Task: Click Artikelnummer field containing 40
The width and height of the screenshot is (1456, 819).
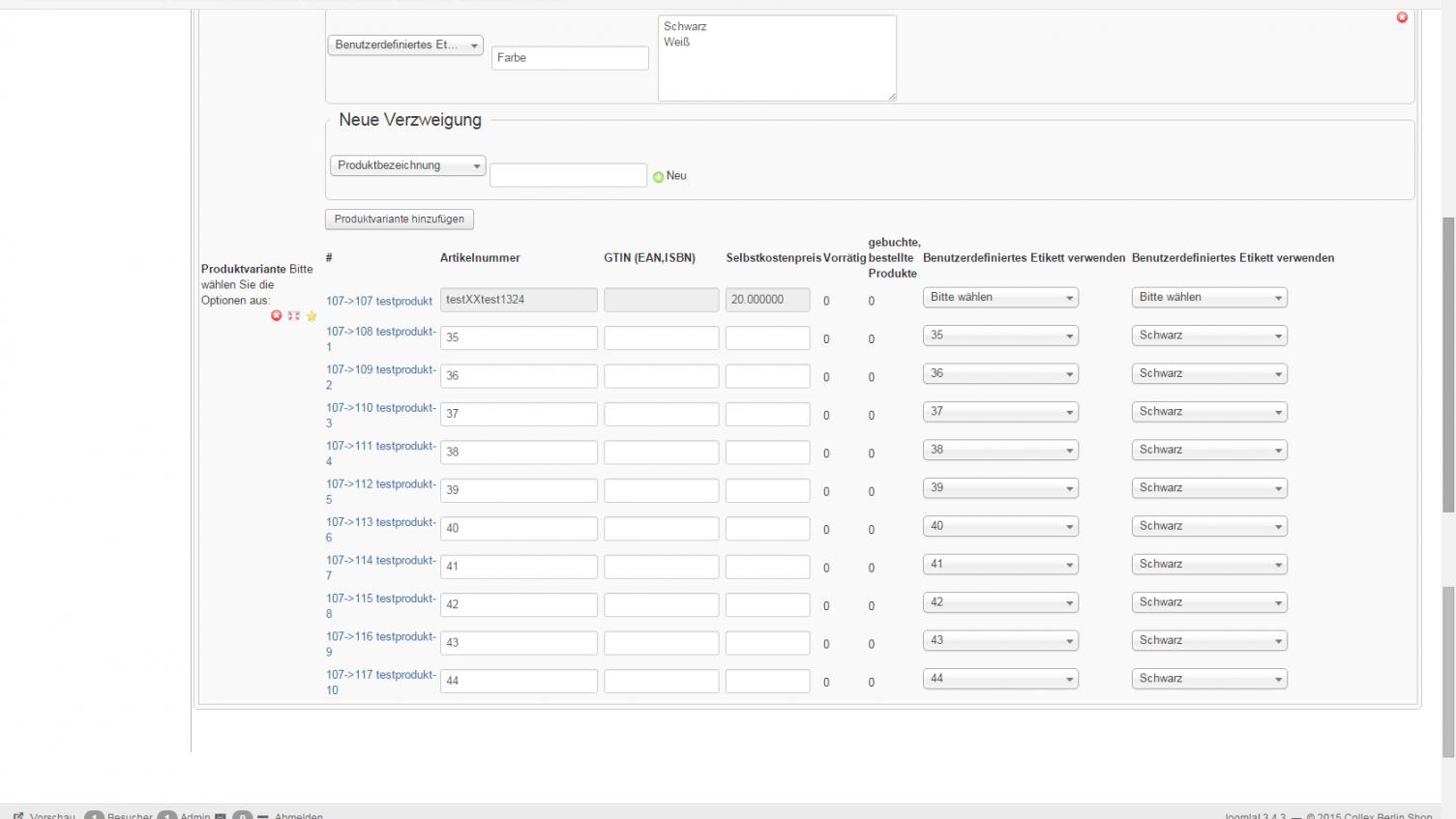Action: pos(519,529)
